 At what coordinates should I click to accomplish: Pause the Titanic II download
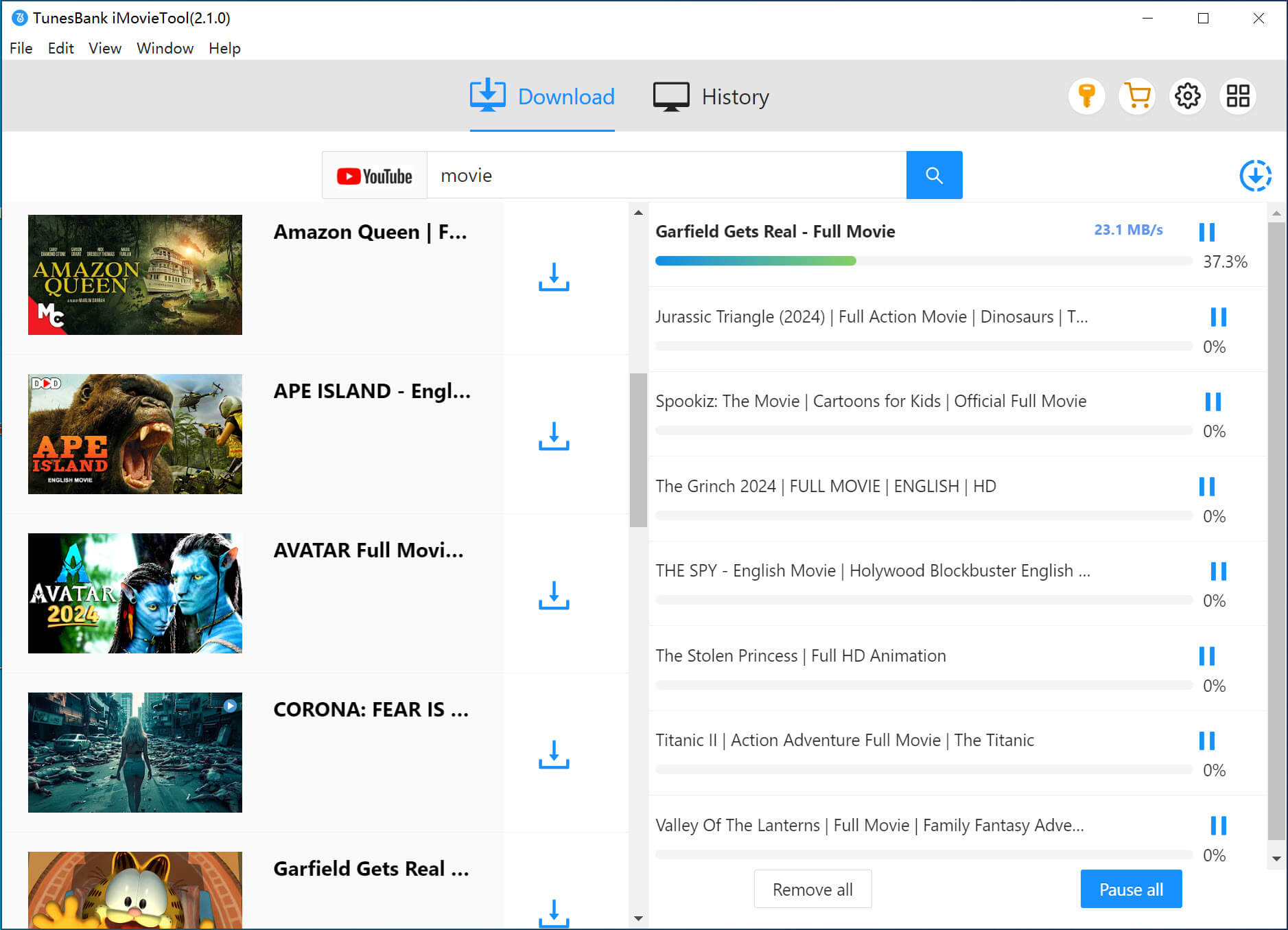click(1206, 741)
